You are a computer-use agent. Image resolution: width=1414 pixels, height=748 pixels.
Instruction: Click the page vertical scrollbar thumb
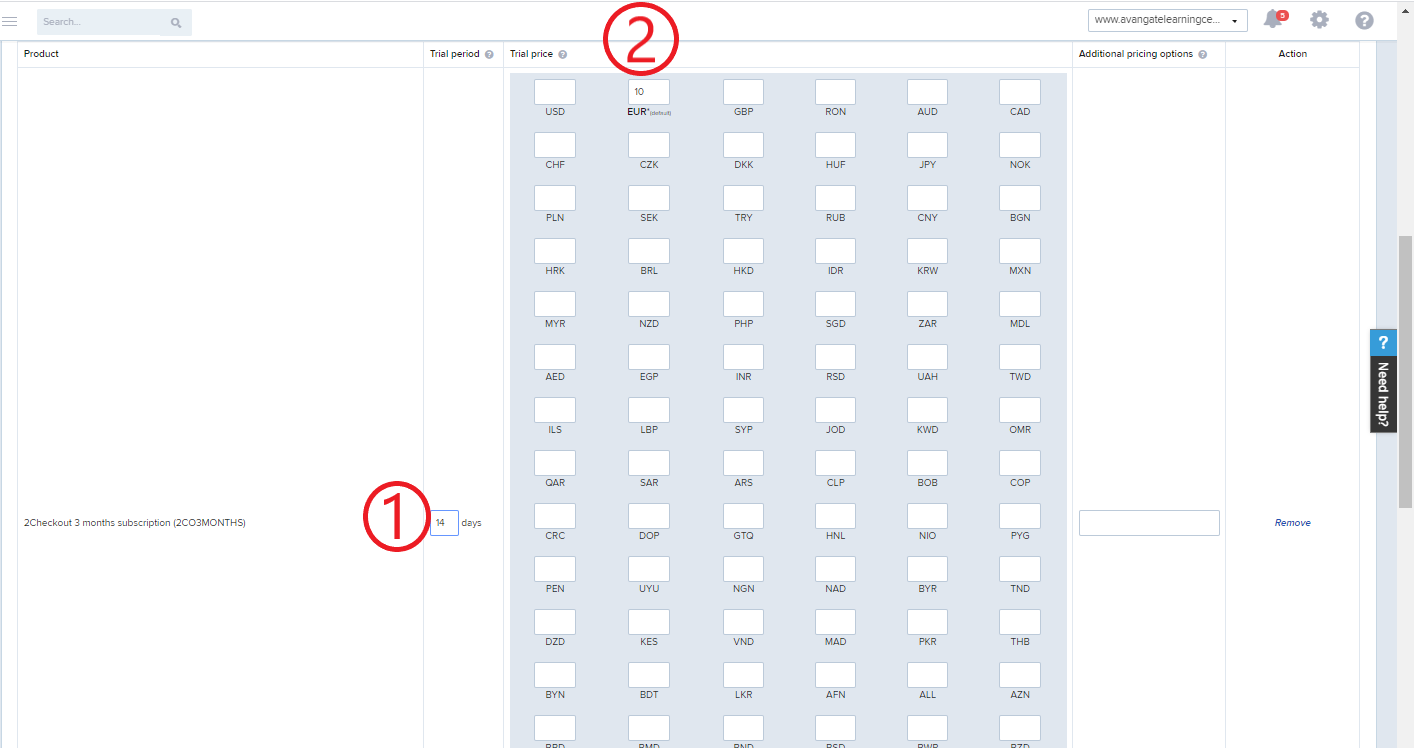pos(1405,372)
